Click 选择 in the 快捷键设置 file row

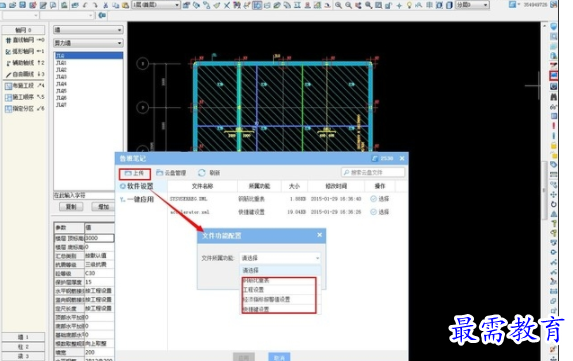coord(380,212)
